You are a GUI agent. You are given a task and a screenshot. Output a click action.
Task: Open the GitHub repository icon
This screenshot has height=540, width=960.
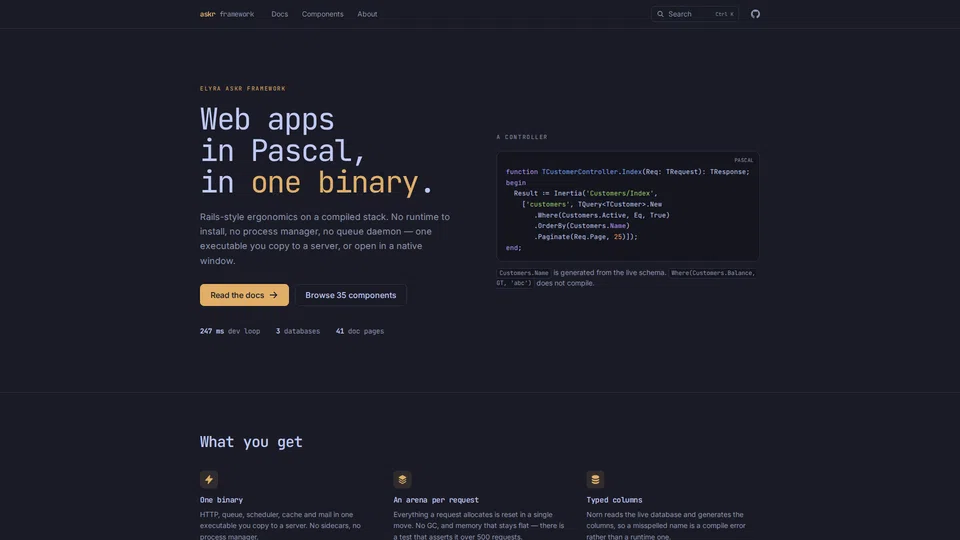[755, 14]
